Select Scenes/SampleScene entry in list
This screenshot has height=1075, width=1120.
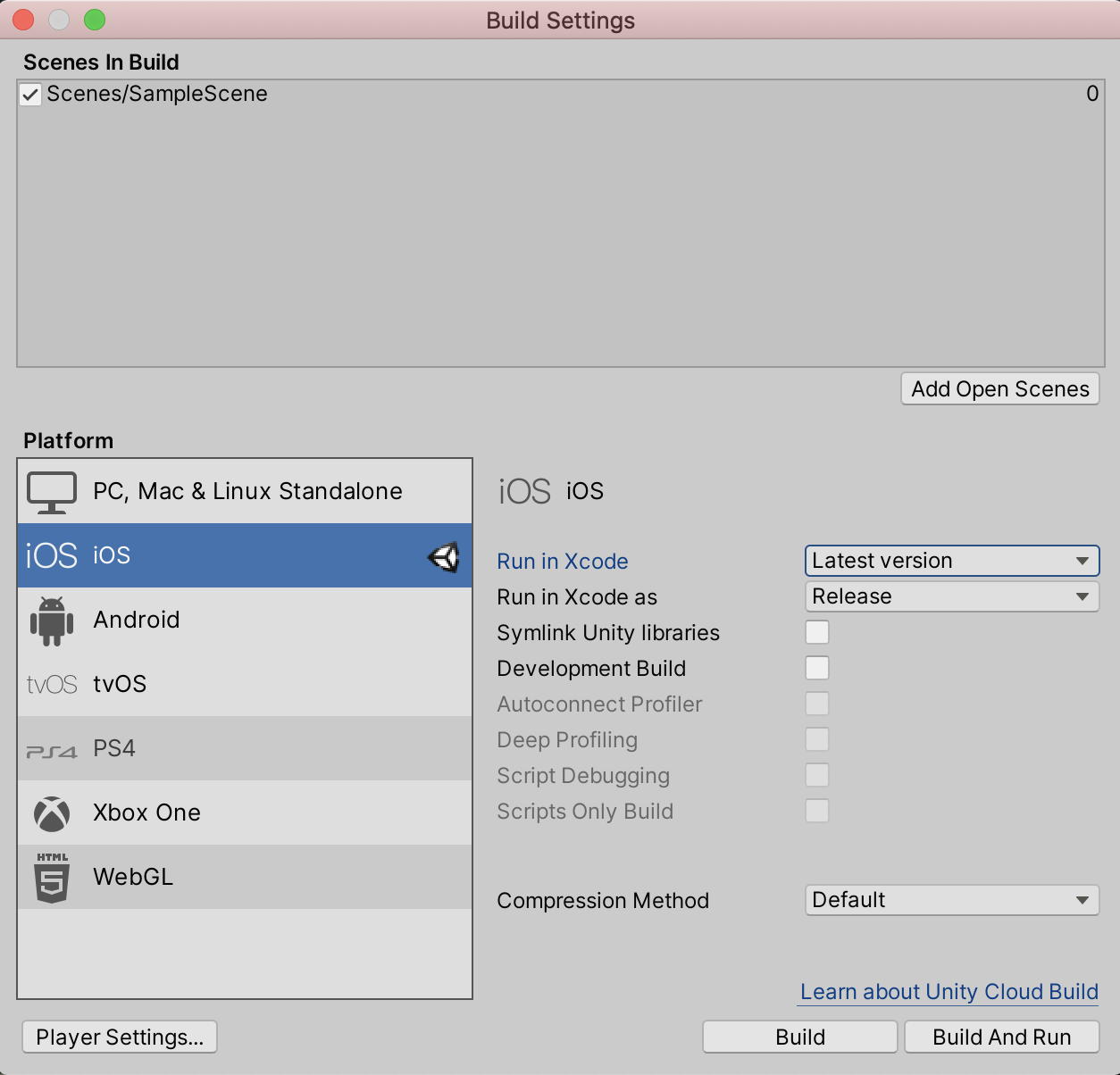pyautogui.click(x=561, y=94)
